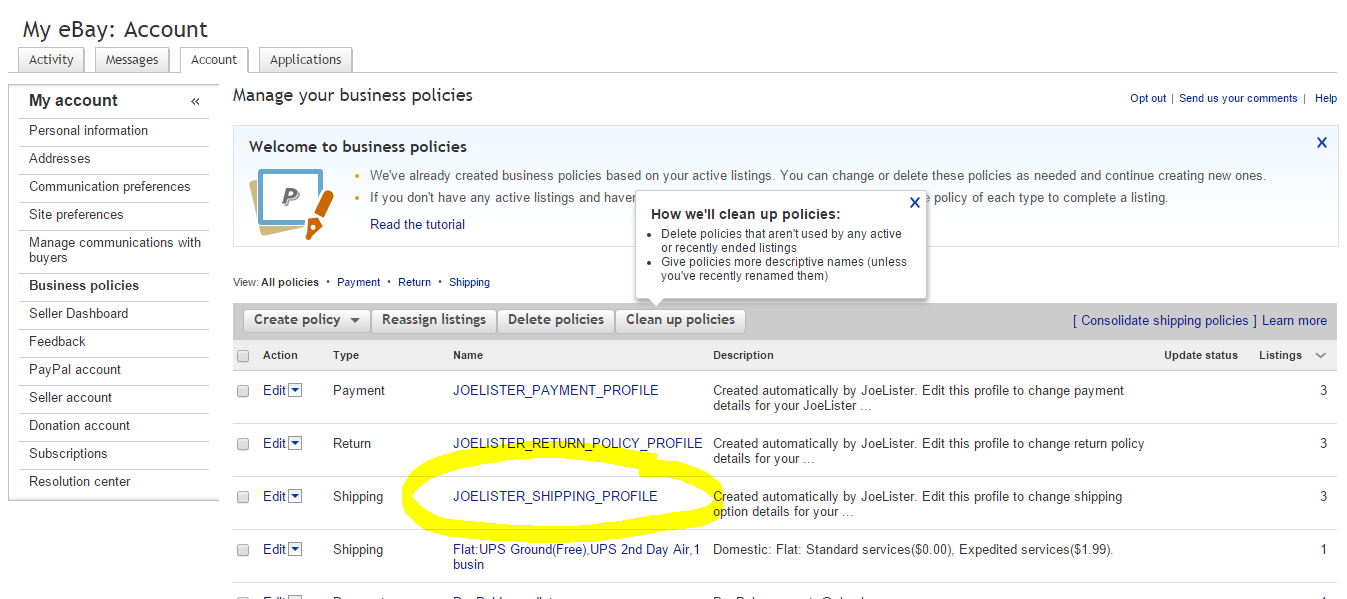
Task: Filter view by Payment policies
Action: 359,282
